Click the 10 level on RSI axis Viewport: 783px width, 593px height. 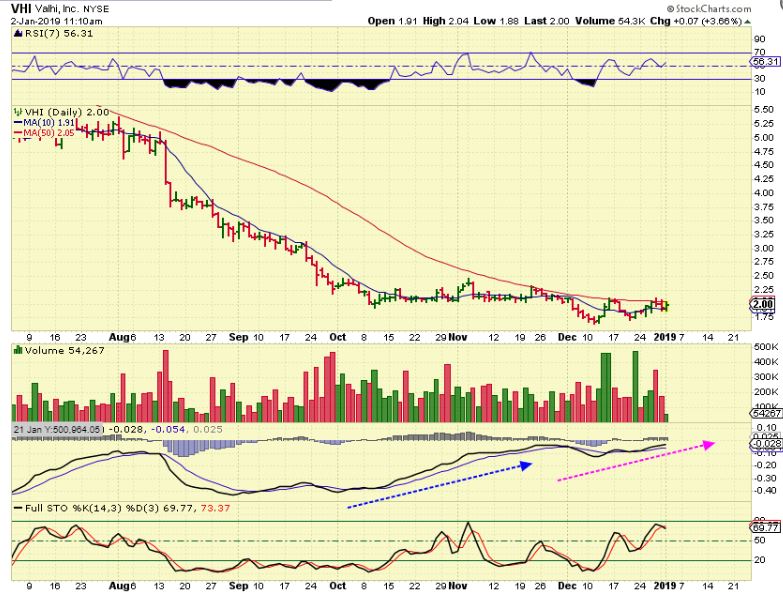tap(759, 91)
